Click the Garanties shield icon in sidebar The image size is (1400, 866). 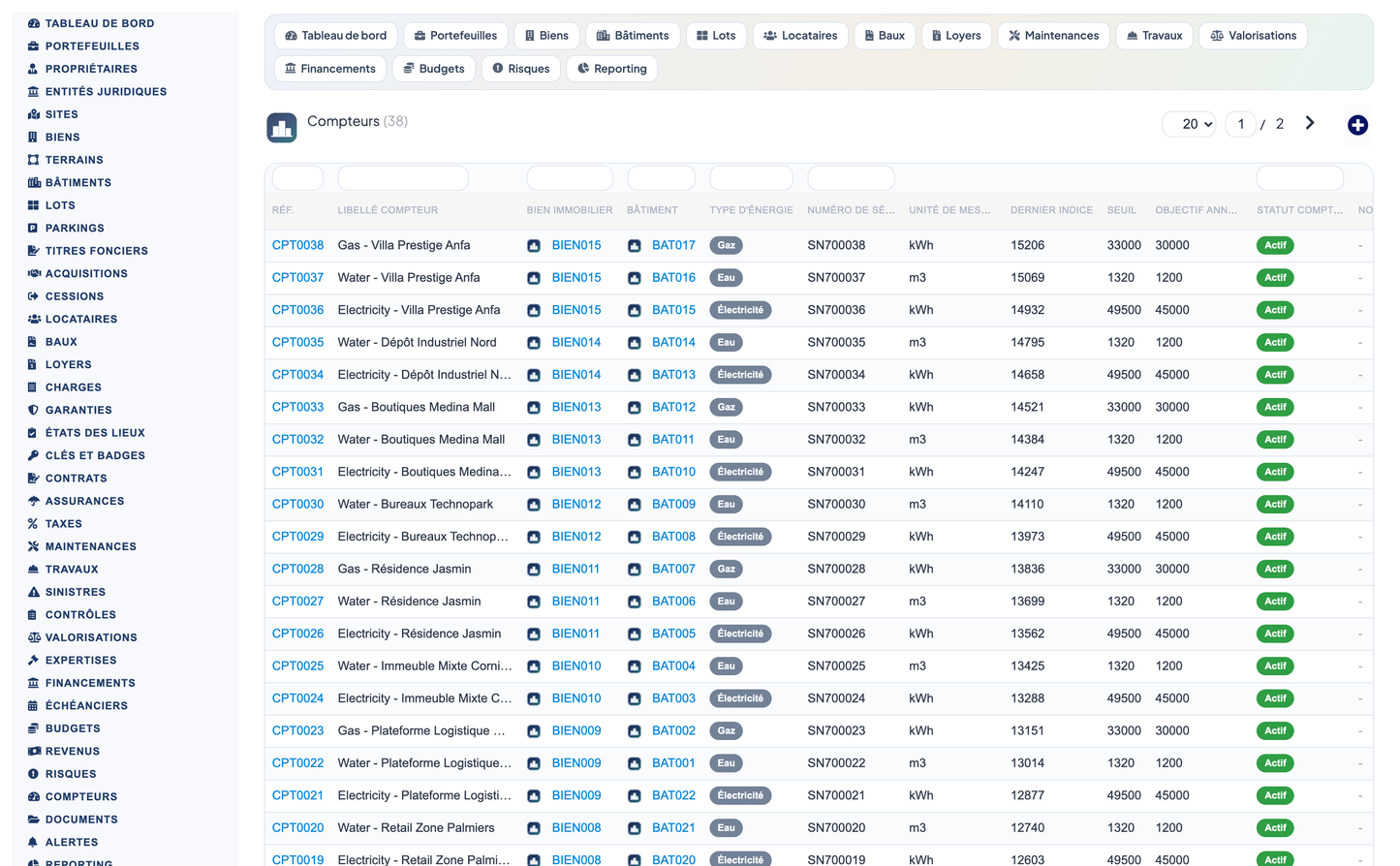(x=34, y=410)
